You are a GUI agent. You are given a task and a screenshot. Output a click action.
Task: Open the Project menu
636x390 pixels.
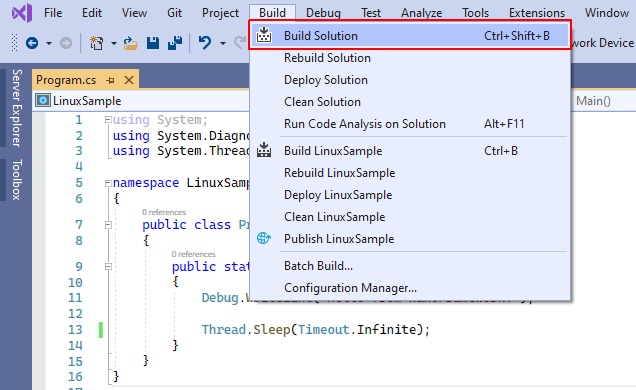[x=220, y=13]
